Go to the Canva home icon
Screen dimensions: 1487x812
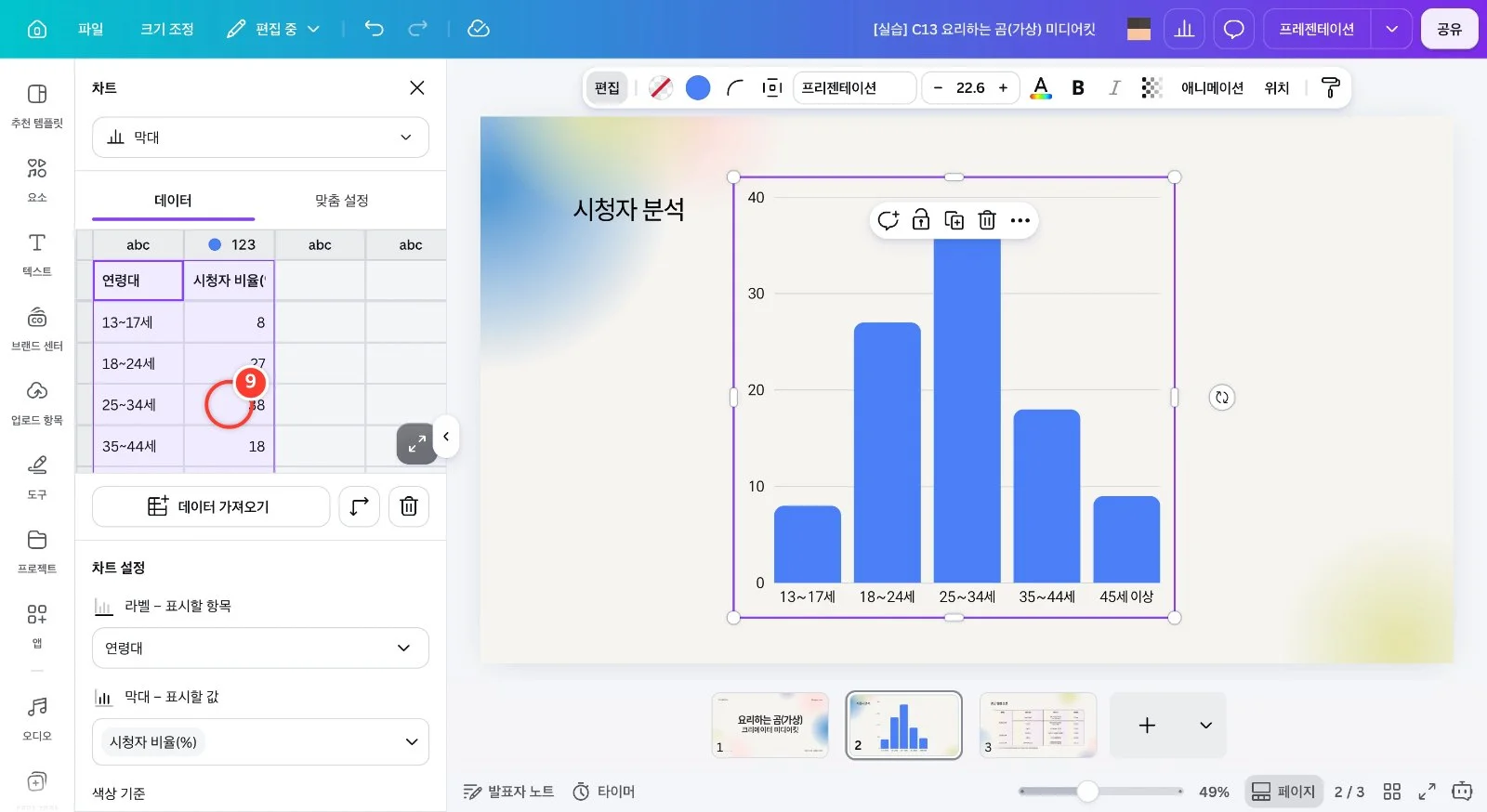[x=37, y=29]
